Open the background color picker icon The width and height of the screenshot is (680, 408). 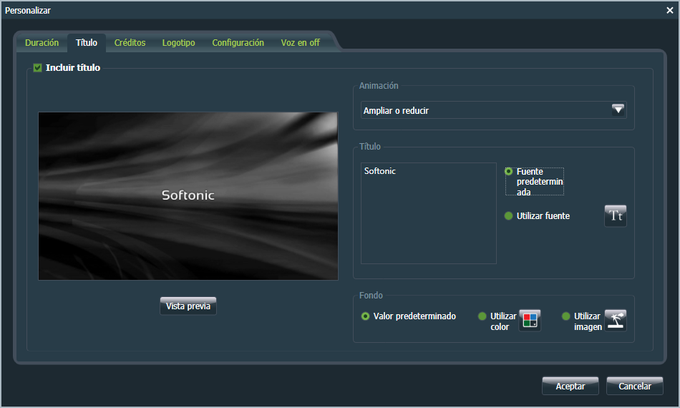coord(530,320)
